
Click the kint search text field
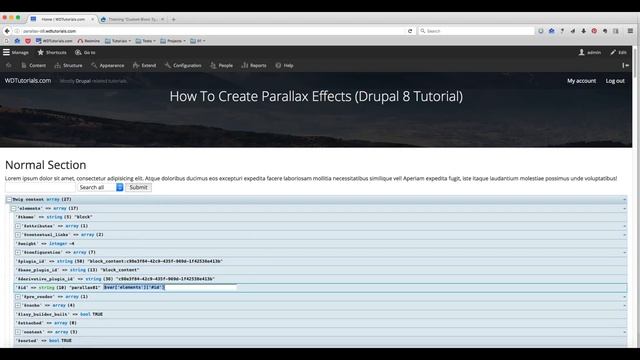point(40,187)
